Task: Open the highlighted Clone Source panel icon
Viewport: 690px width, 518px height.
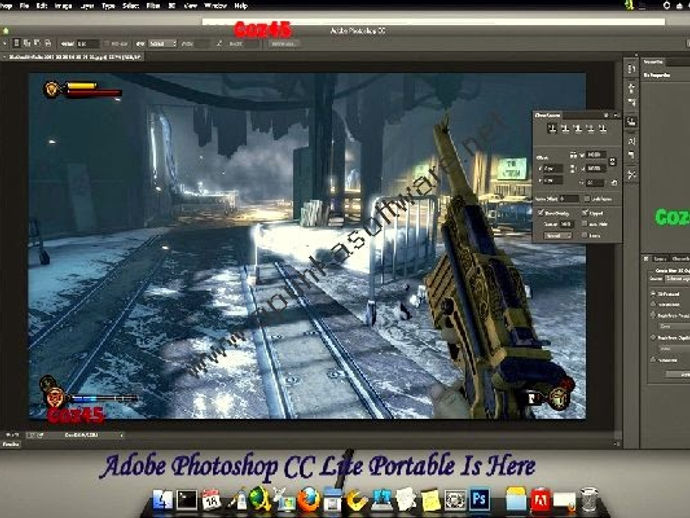Action: point(631,122)
